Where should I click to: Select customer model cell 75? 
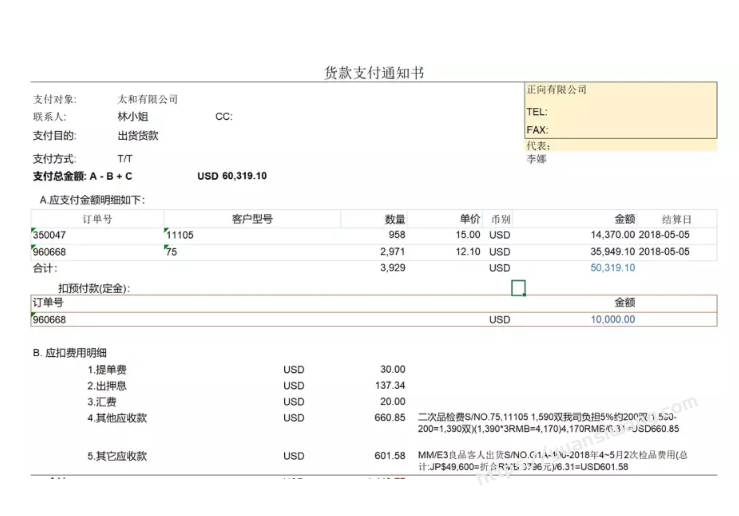pyautogui.click(x=172, y=252)
